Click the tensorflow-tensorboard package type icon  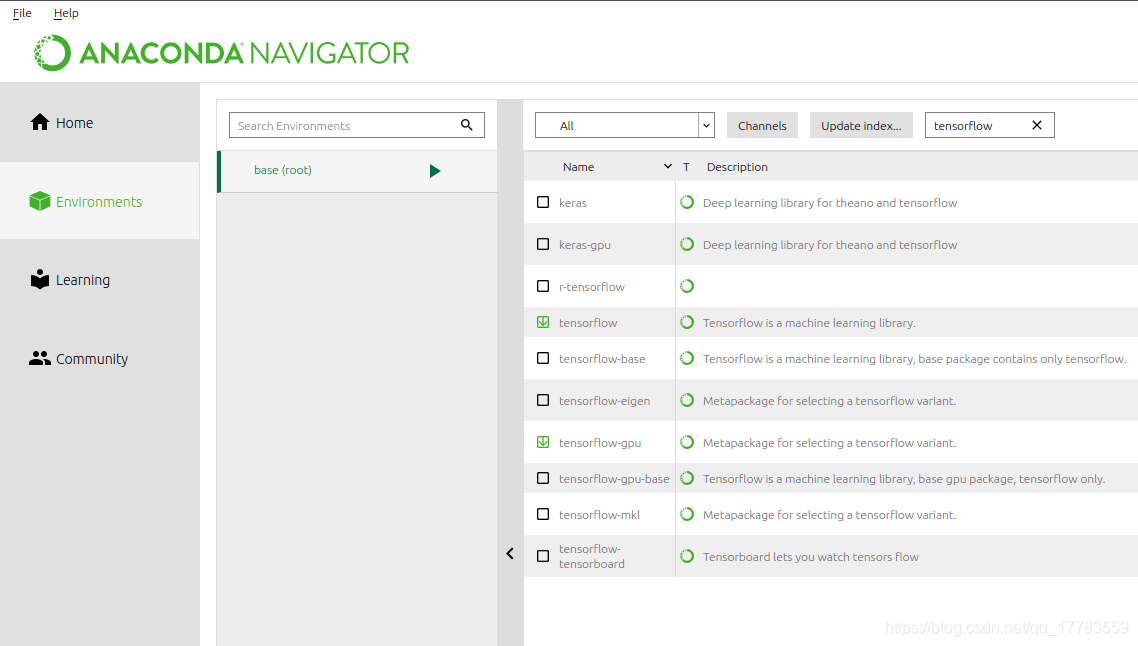point(687,557)
